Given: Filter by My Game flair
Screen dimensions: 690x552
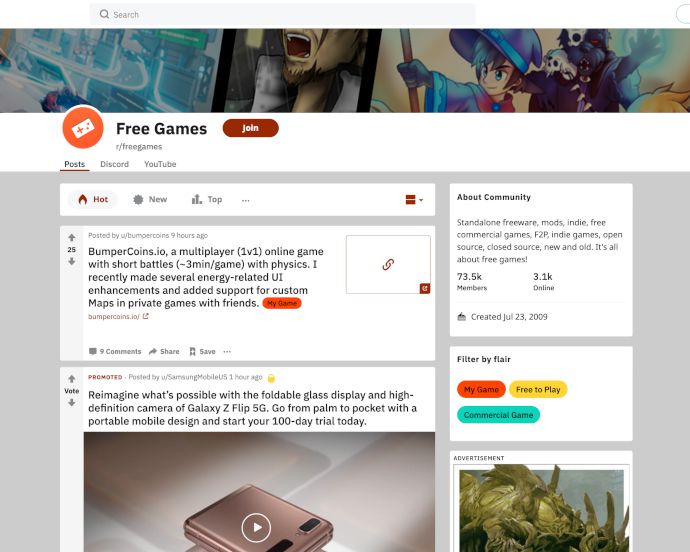Looking at the screenshot, I should (481, 389).
